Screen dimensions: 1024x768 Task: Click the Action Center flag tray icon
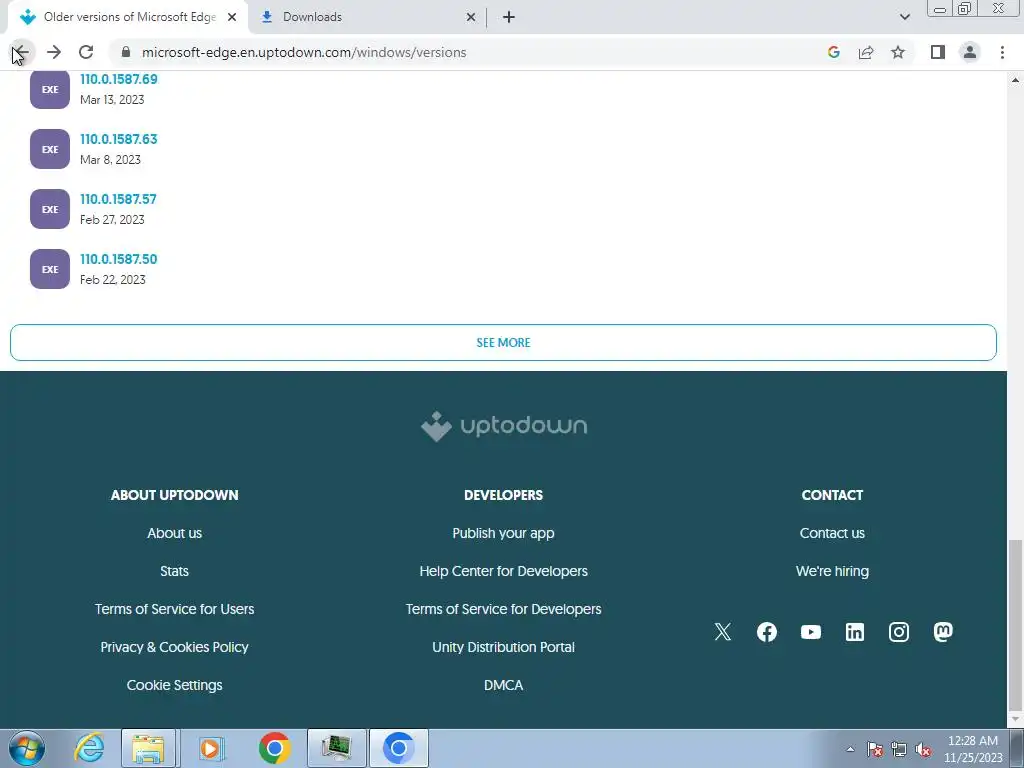(875, 749)
